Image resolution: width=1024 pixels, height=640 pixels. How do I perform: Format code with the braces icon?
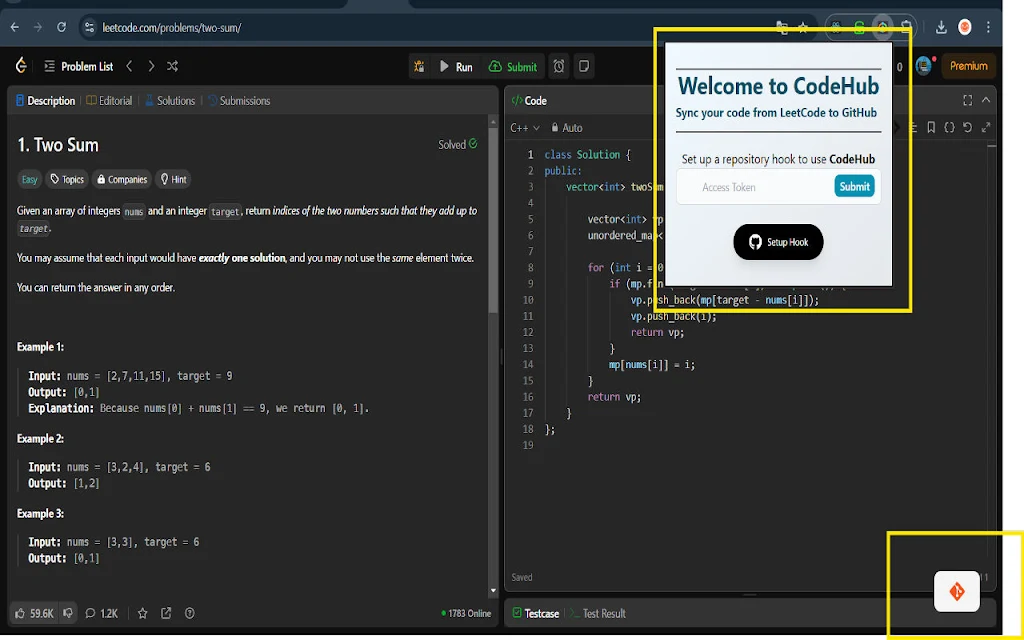click(x=950, y=127)
